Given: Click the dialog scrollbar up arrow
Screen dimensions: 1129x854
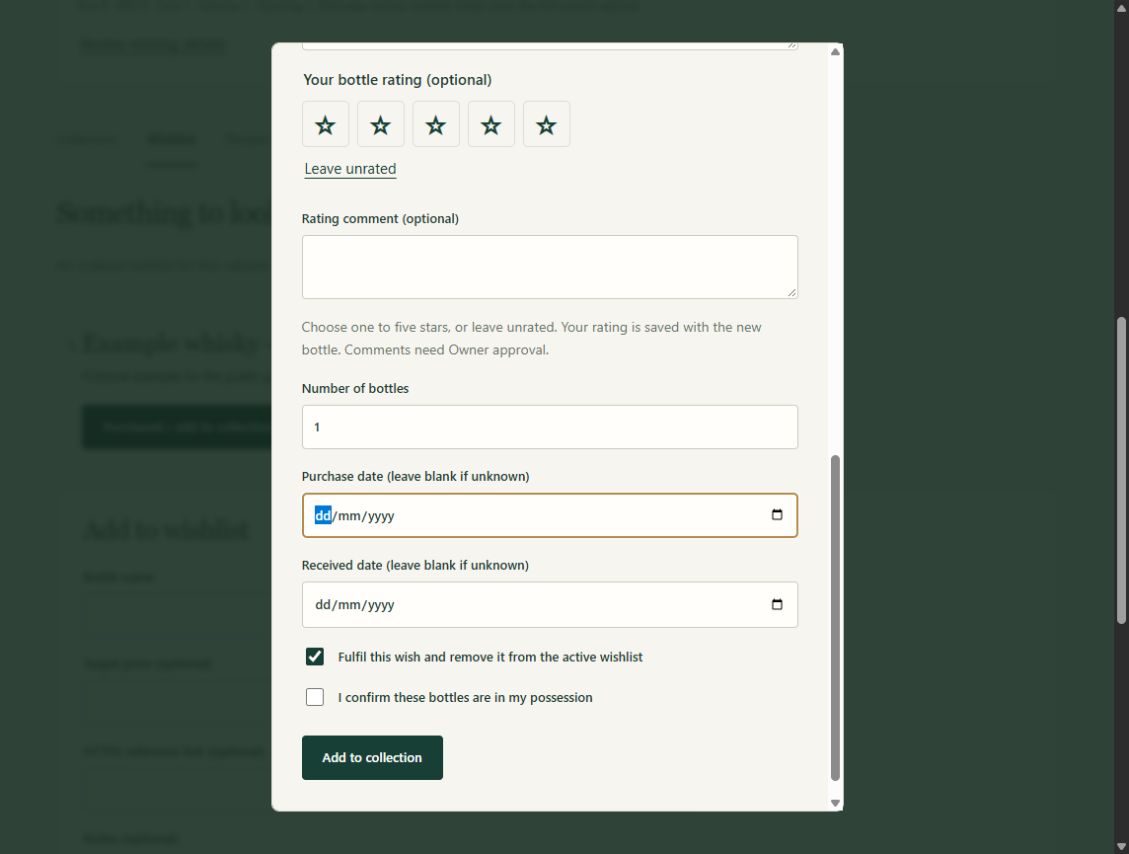Looking at the screenshot, I should pos(835,52).
